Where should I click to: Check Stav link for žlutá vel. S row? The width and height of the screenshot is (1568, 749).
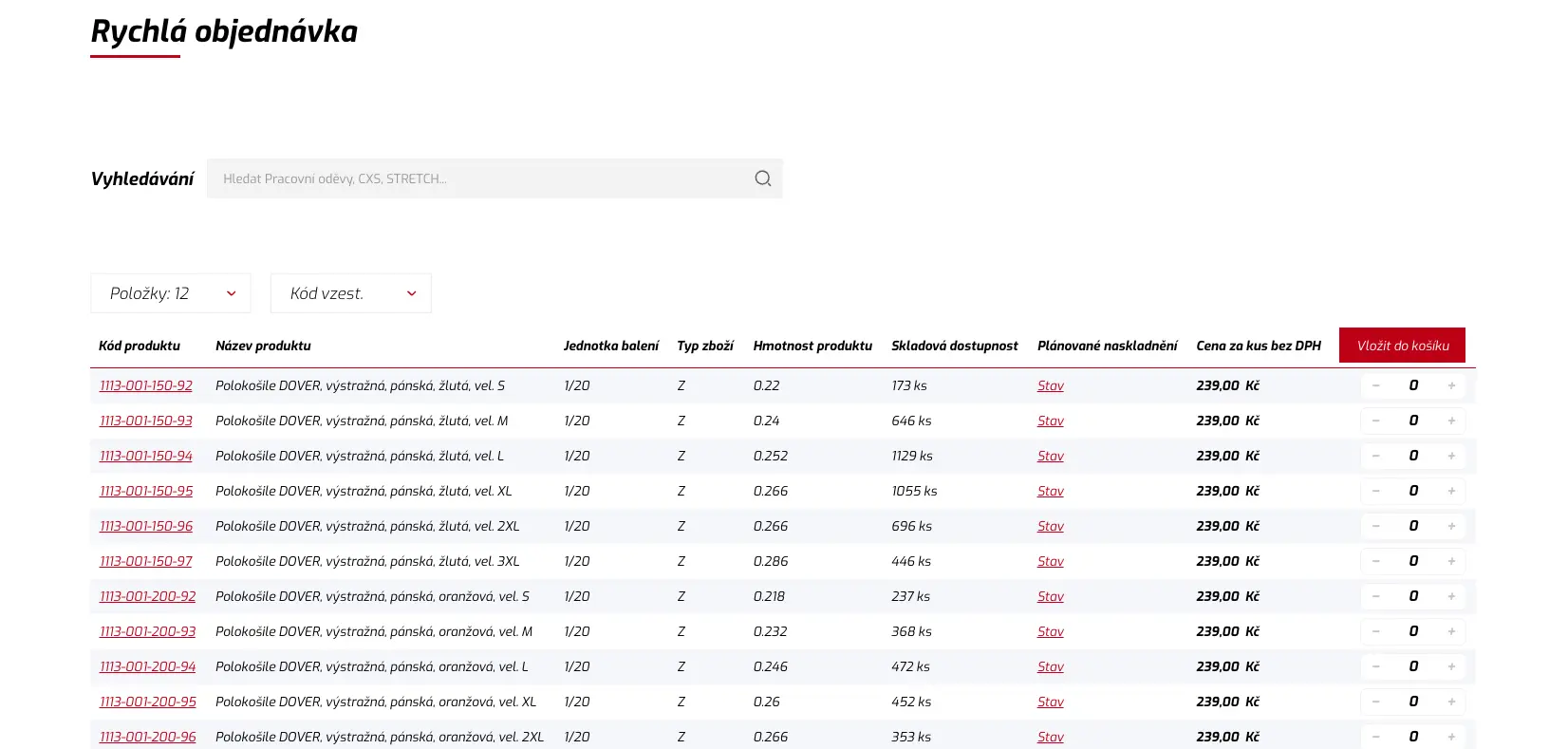[x=1050, y=385]
